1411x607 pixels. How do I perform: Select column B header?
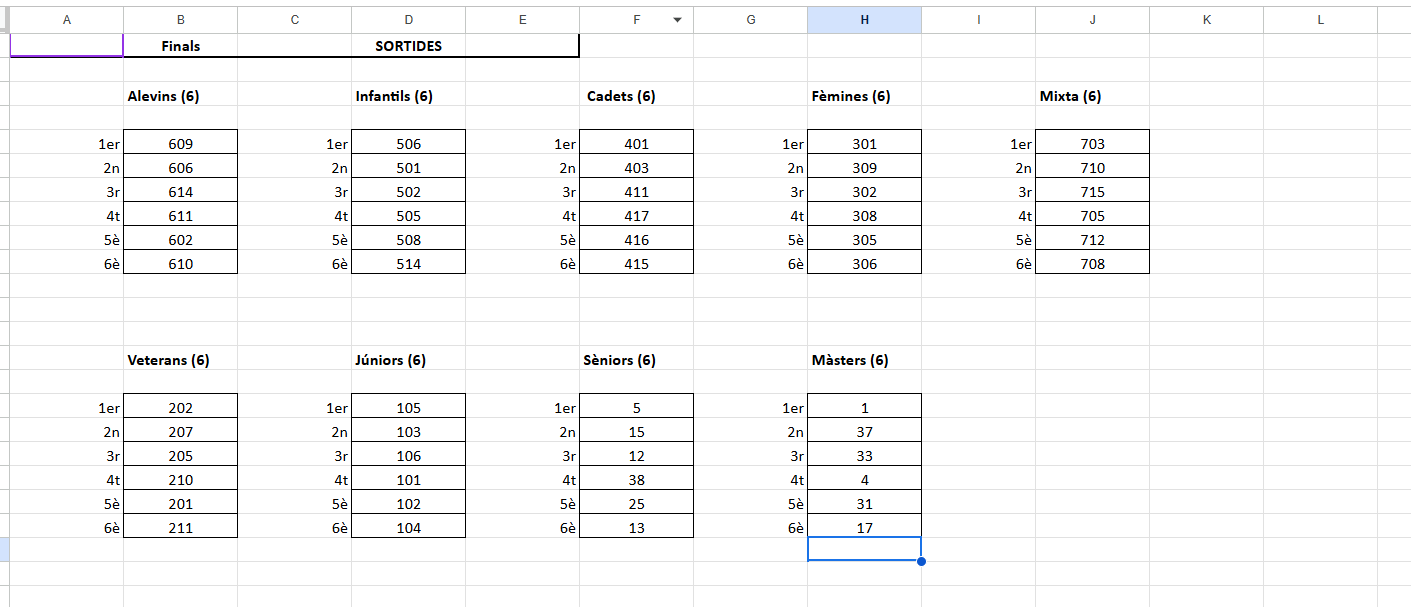point(181,20)
